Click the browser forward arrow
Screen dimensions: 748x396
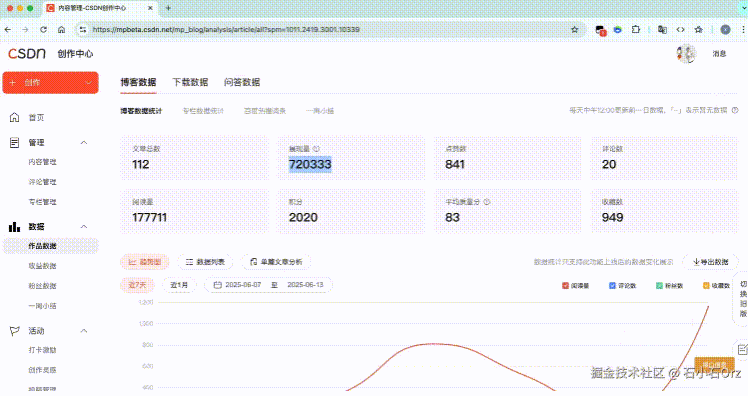25,30
